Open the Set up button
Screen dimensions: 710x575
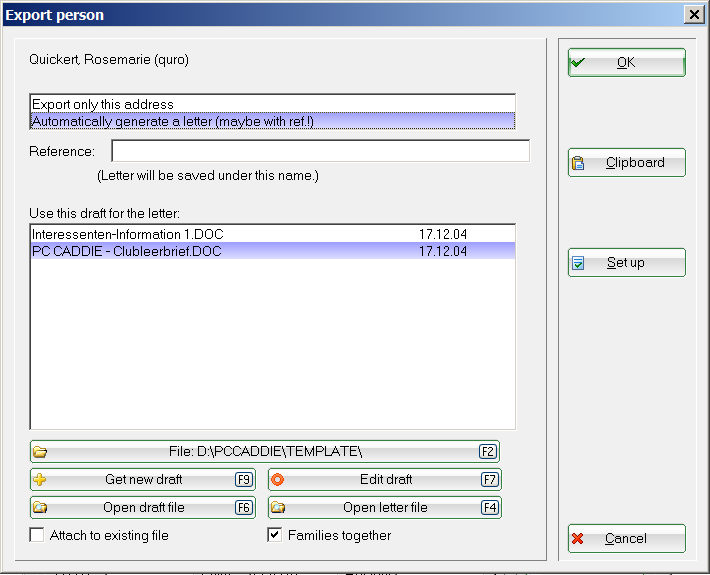(627, 263)
